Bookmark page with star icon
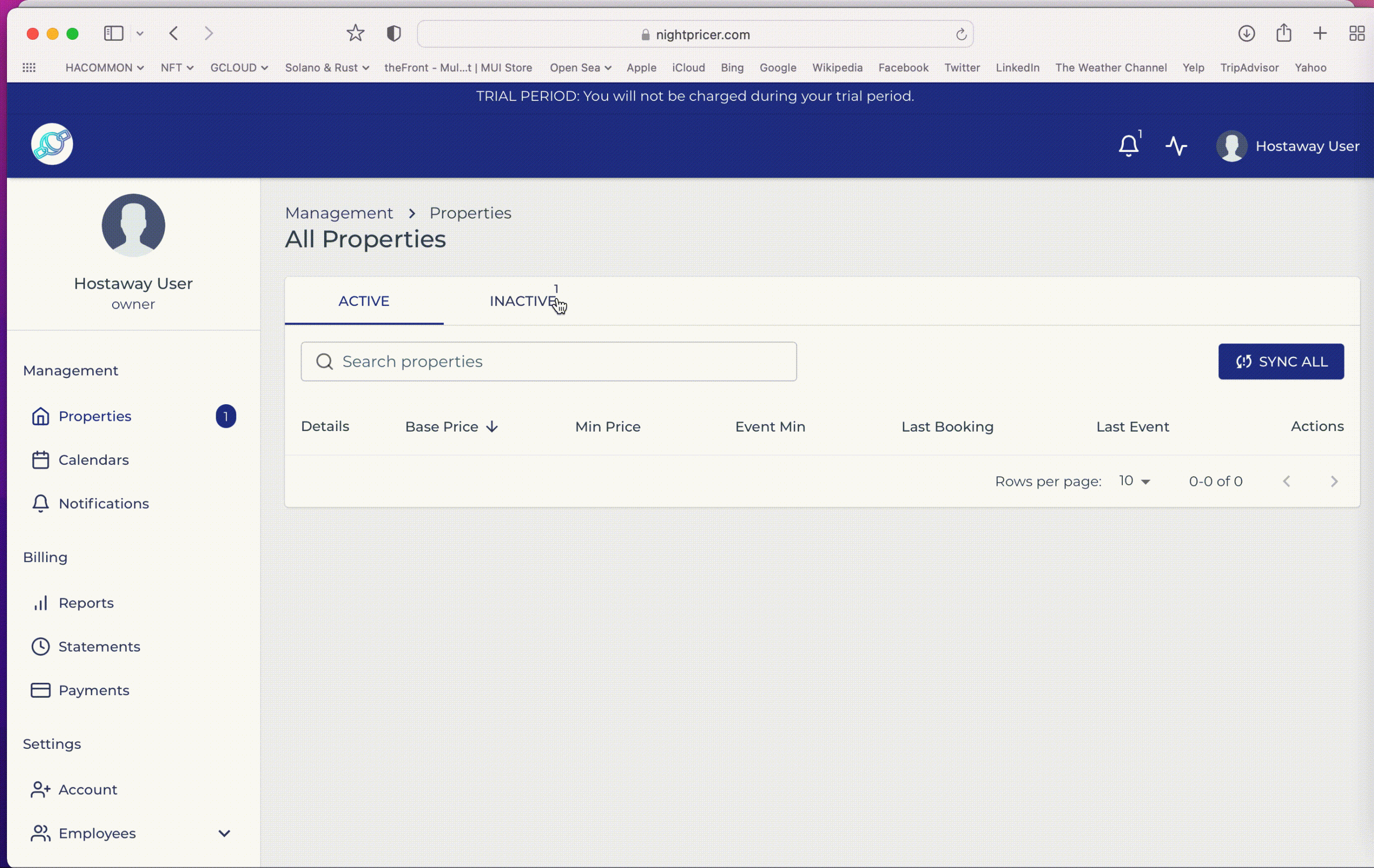1374x868 pixels. click(x=355, y=34)
